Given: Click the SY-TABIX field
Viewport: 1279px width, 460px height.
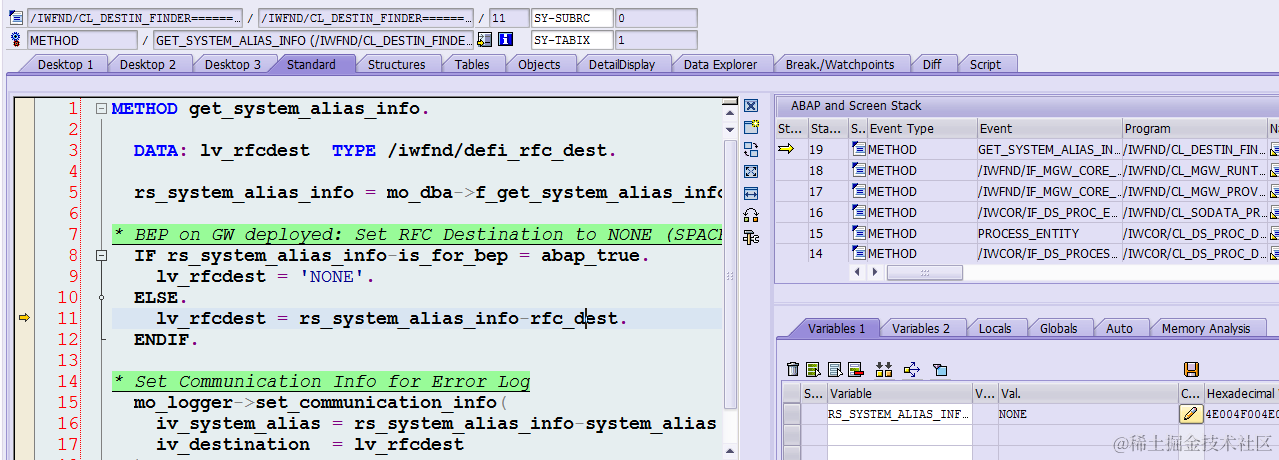Looking at the screenshot, I should pyautogui.click(x=571, y=40).
